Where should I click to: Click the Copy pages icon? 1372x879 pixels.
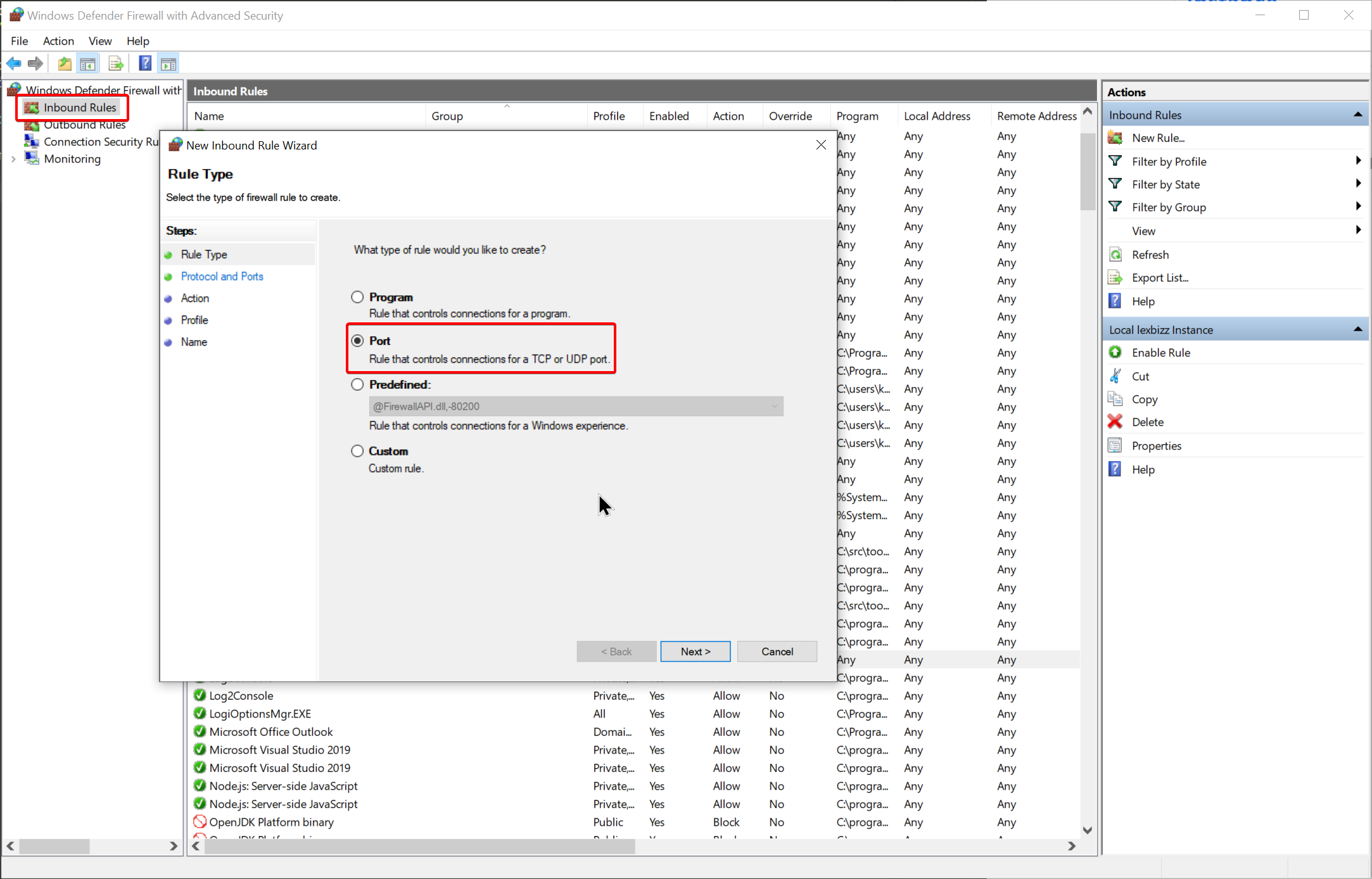tap(1115, 399)
